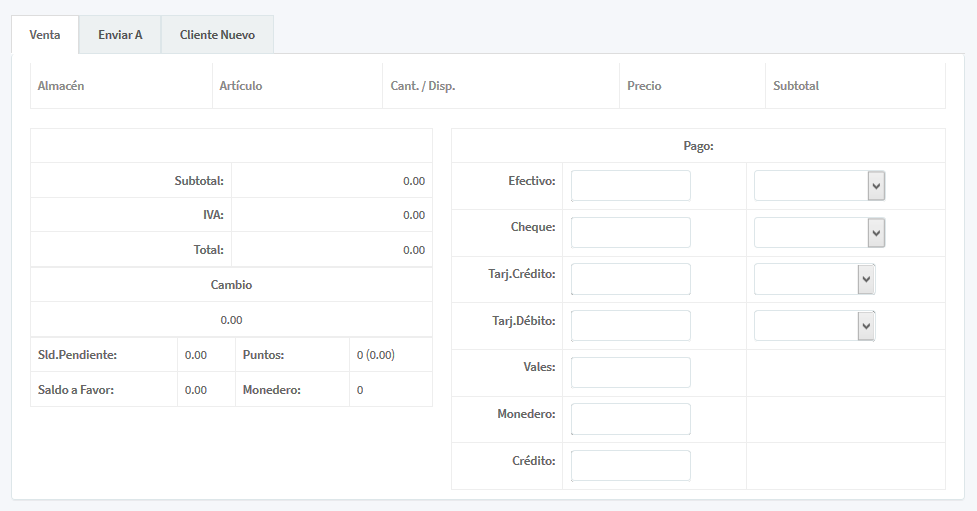Click the Precio column header
Screen dimensions: 977x511
click(644, 86)
